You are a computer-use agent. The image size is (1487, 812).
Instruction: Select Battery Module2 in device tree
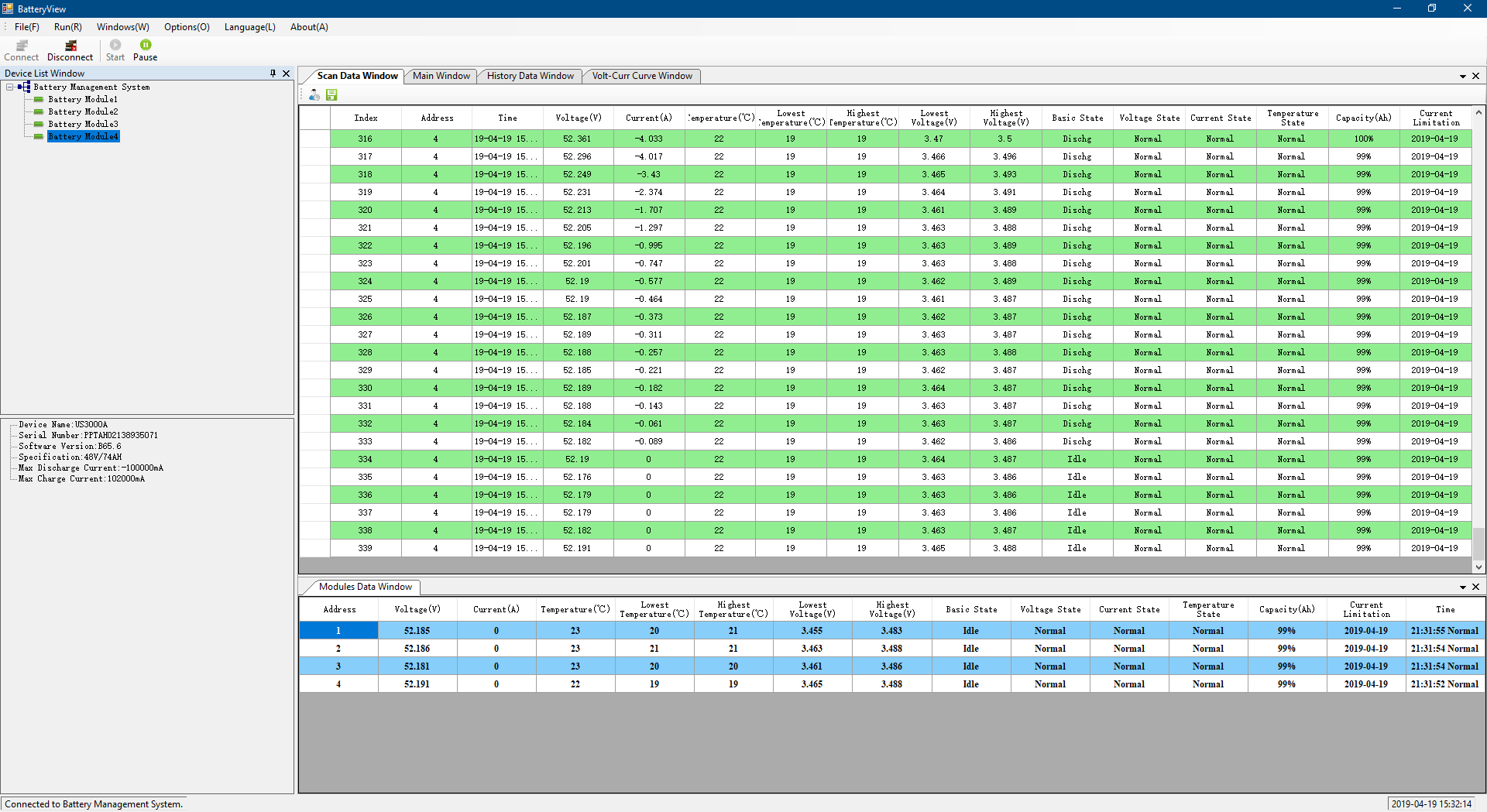83,112
